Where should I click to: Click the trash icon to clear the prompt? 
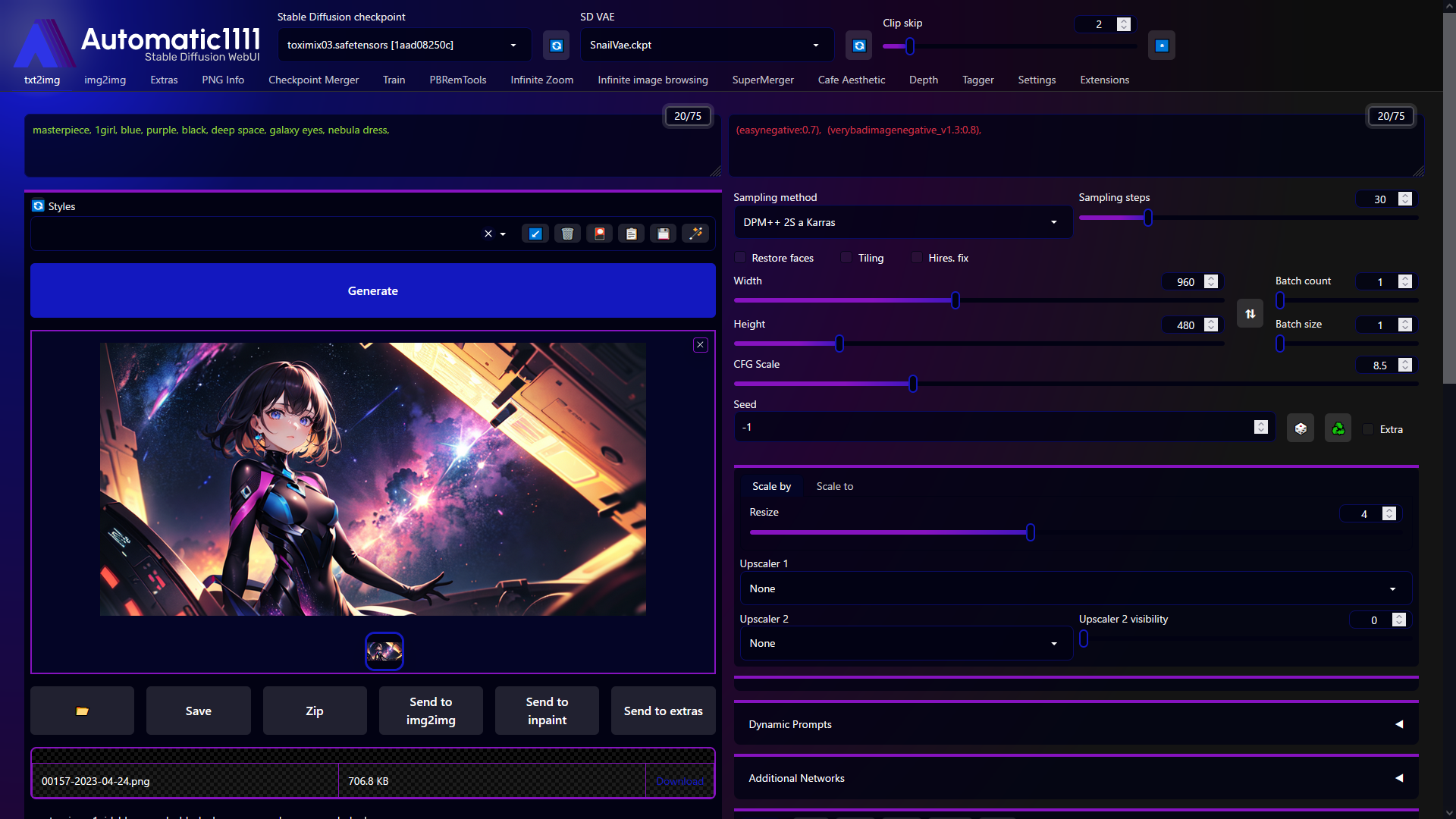567,234
